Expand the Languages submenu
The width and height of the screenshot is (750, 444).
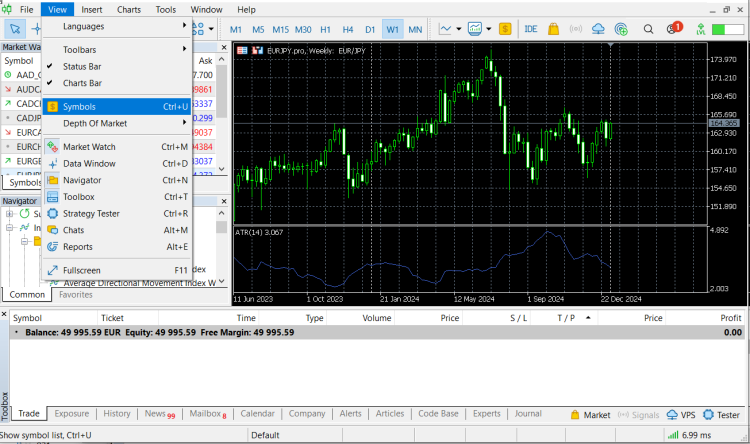pos(84,26)
